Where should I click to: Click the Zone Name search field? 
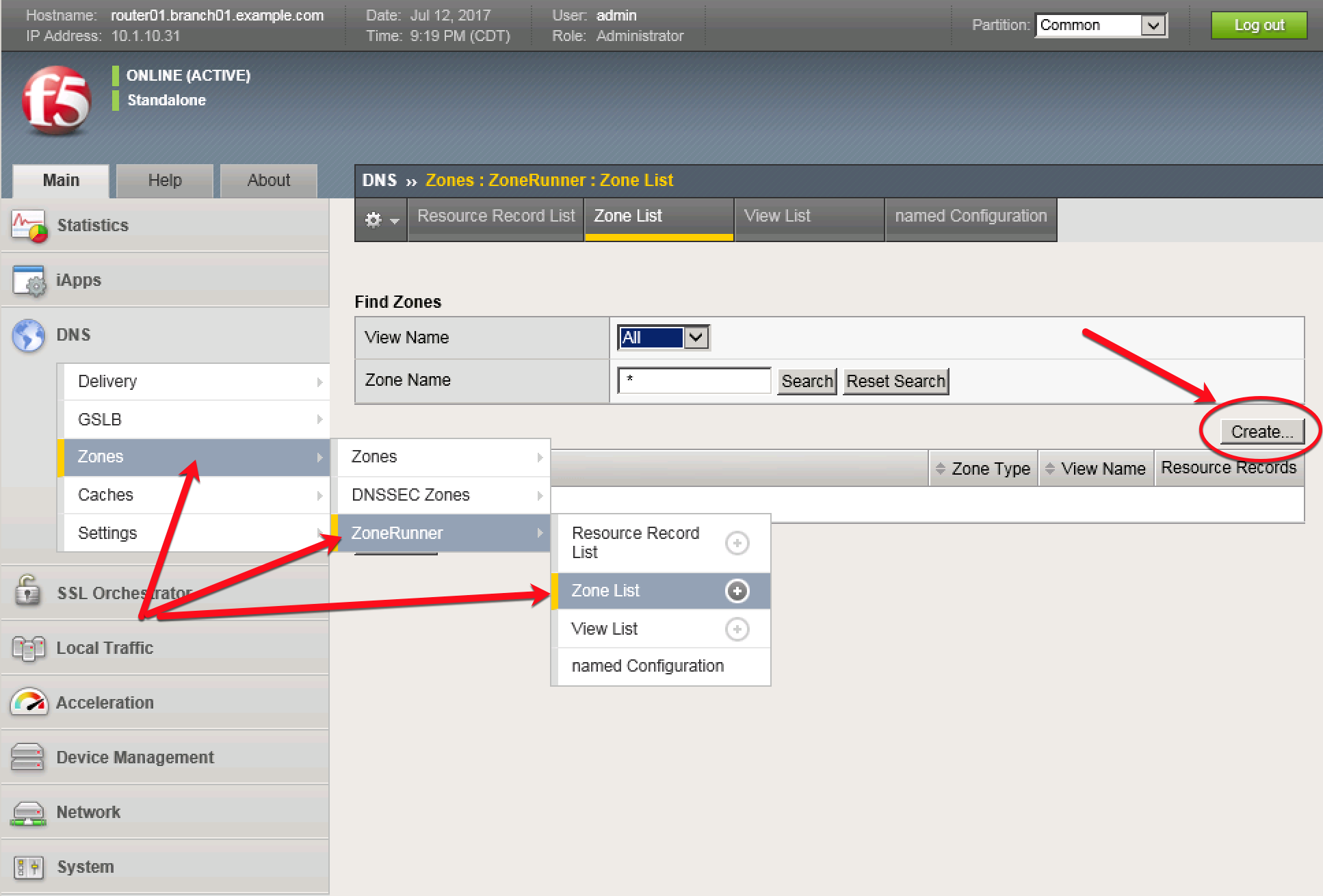[694, 380]
